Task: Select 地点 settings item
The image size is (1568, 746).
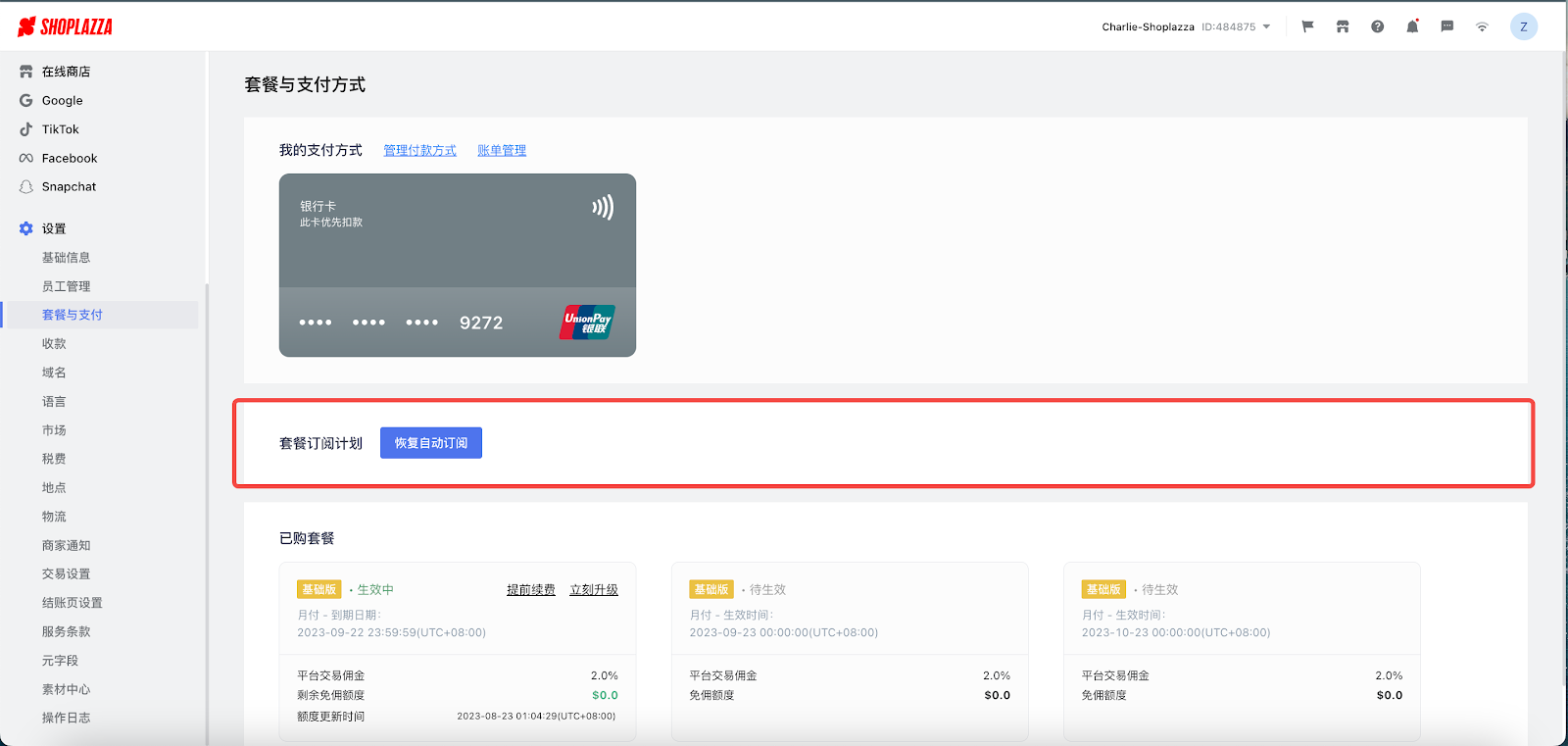Action: (54, 488)
